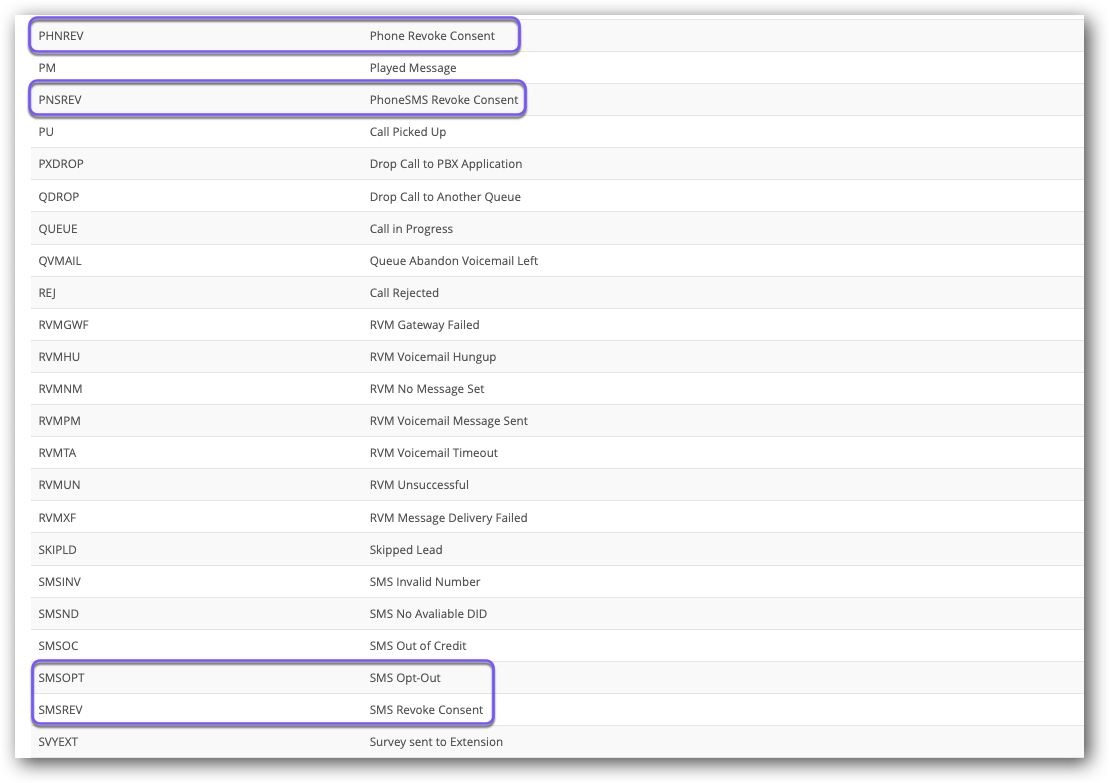Image resolution: width=1109 pixels, height=783 pixels.
Task: Select the RVMGWF status code
Action: pyautogui.click(x=64, y=325)
